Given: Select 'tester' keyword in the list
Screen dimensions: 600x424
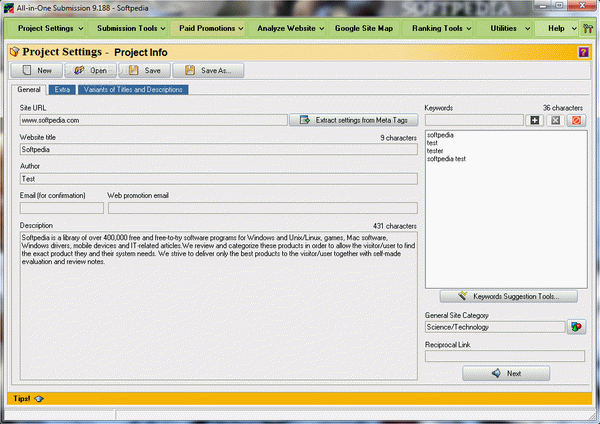Looking at the screenshot, I should [435, 151].
